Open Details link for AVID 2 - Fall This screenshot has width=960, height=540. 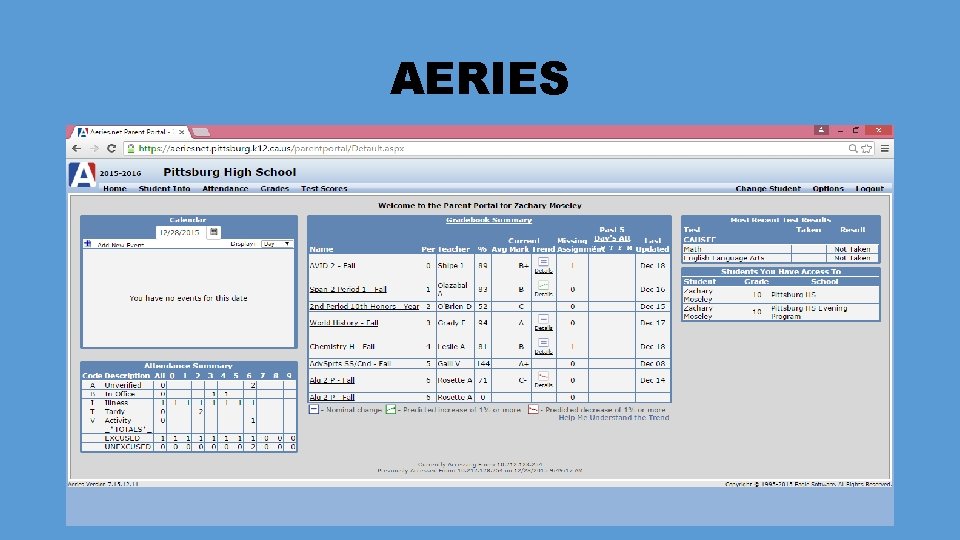pos(543,271)
